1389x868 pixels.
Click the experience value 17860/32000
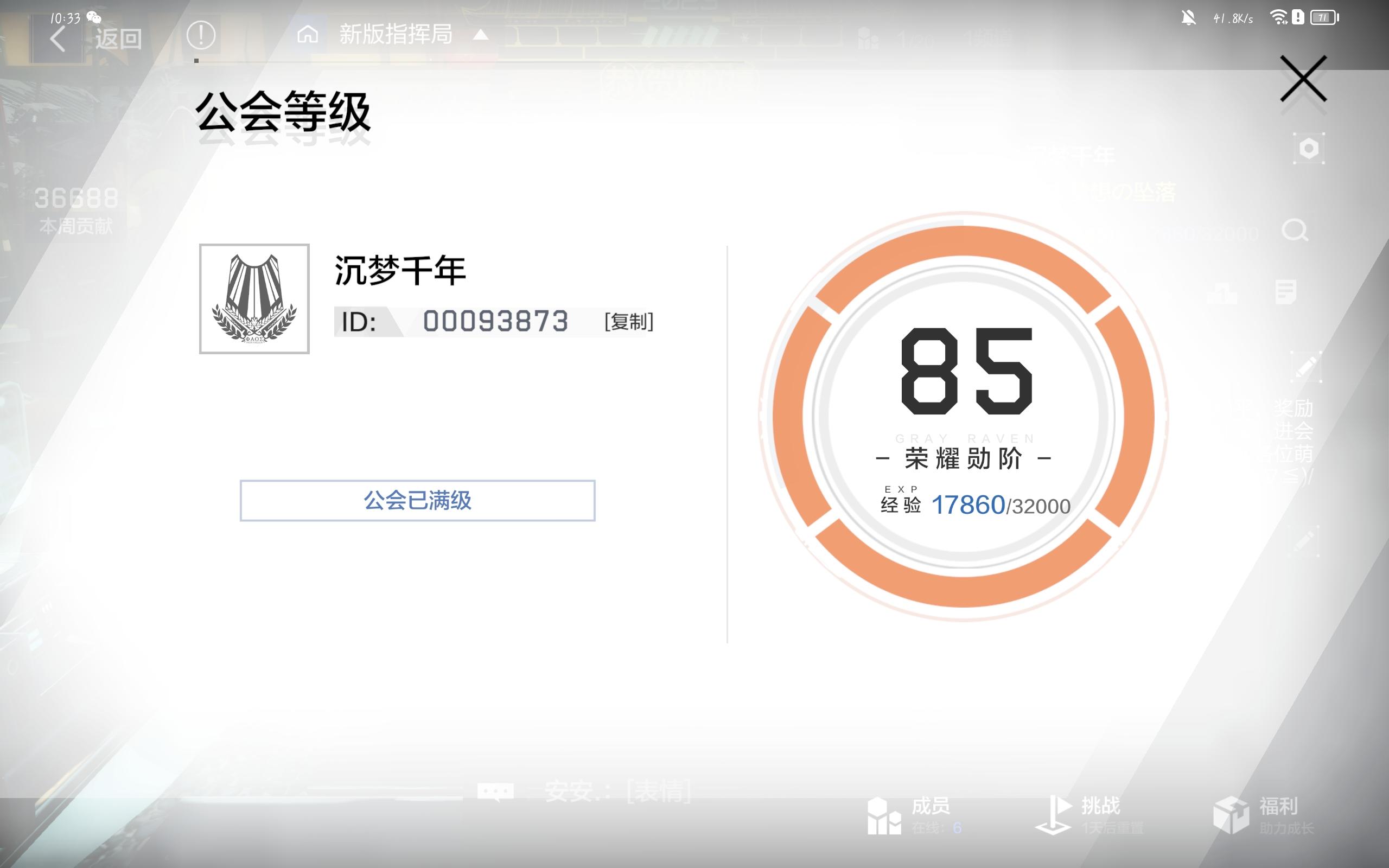tap(1001, 505)
